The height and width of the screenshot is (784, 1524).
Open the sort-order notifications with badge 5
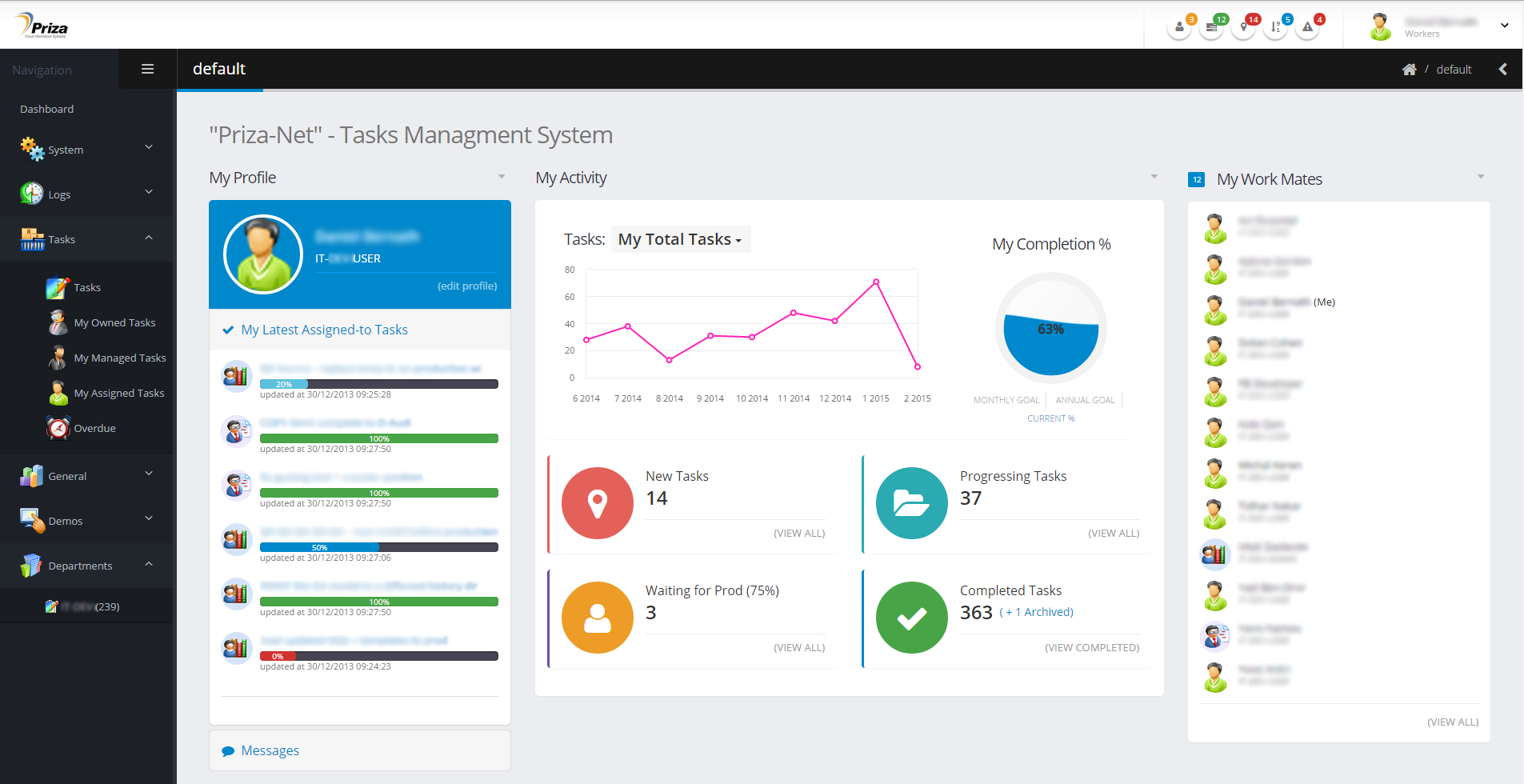coord(1275,27)
